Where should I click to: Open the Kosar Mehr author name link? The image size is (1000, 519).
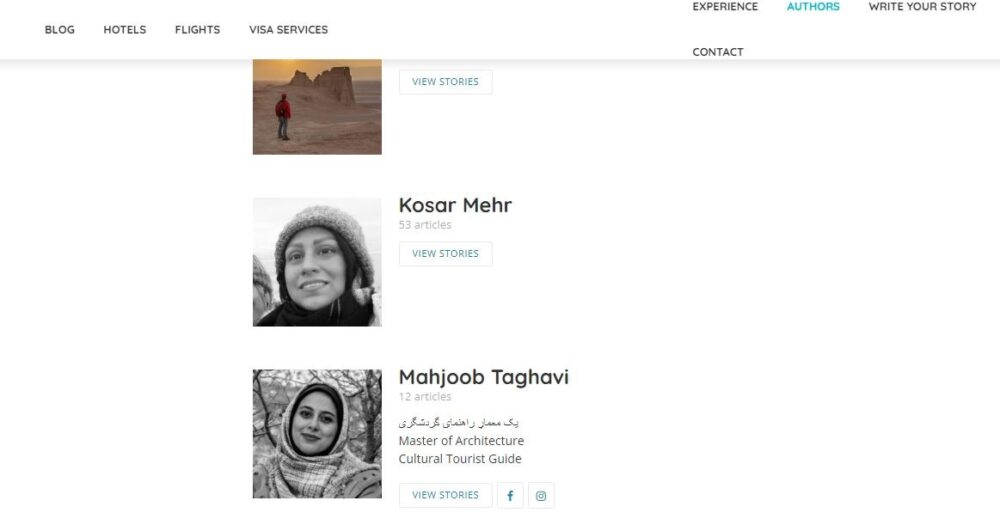[x=455, y=205]
